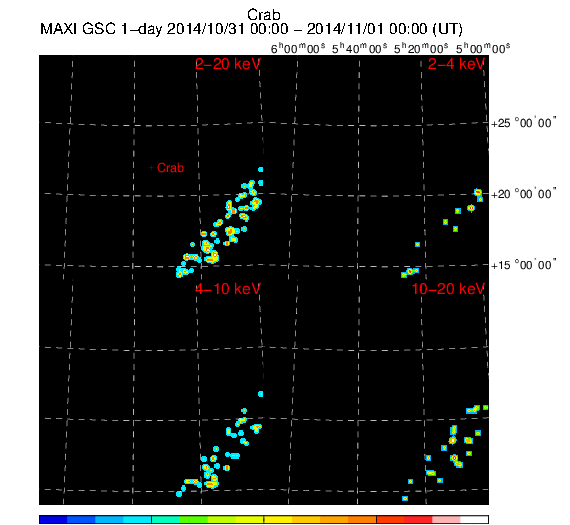Image resolution: width=570 pixels, height=525 pixels.
Task: Click the dark blue end of colorbar
Action: pos(53,520)
